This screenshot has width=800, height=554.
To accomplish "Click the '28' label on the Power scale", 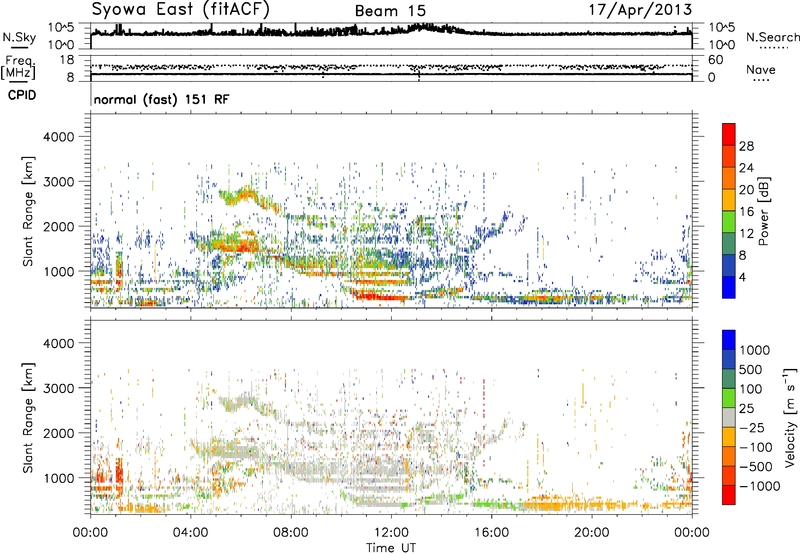I will [746, 146].
